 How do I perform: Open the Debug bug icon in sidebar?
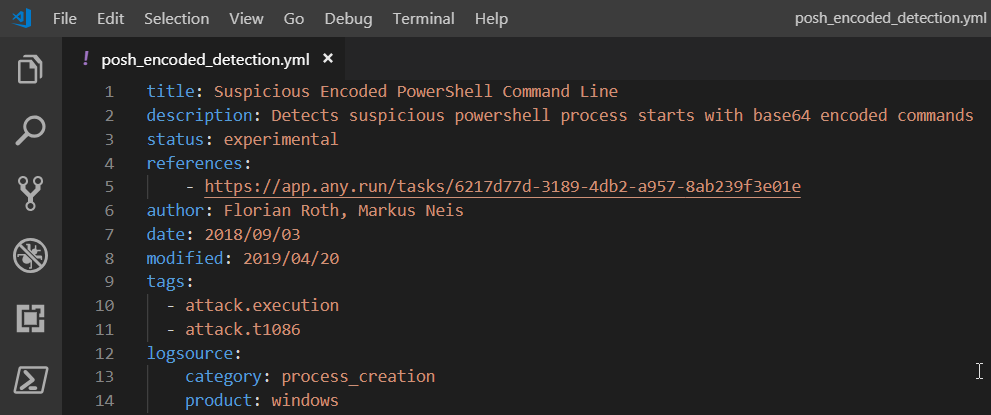(x=30, y=256)
